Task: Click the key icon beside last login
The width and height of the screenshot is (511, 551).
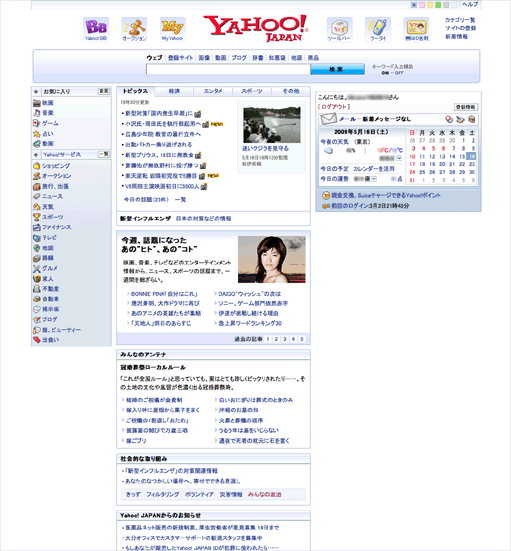Action: [326, 206]
